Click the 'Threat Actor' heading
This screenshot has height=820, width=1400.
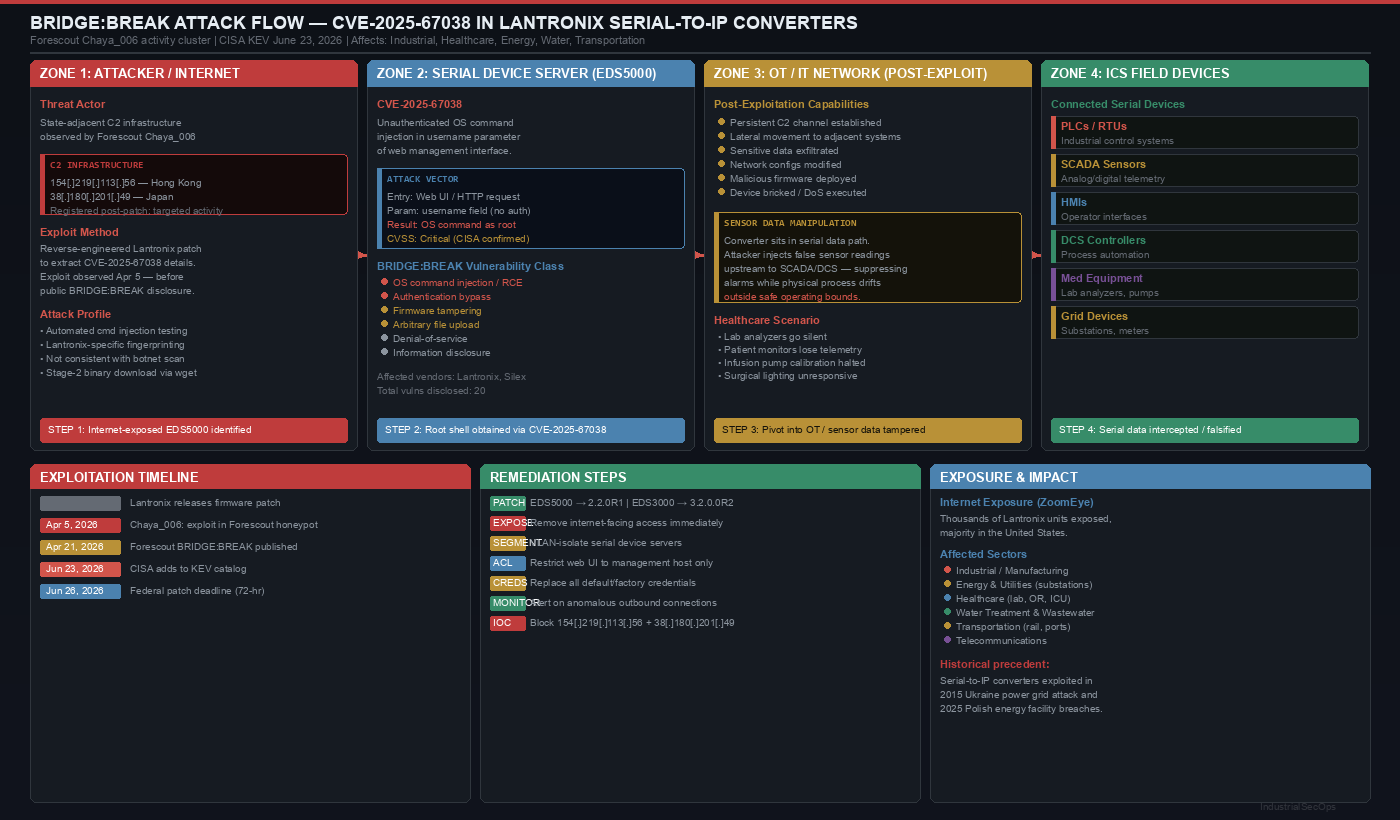72,104
